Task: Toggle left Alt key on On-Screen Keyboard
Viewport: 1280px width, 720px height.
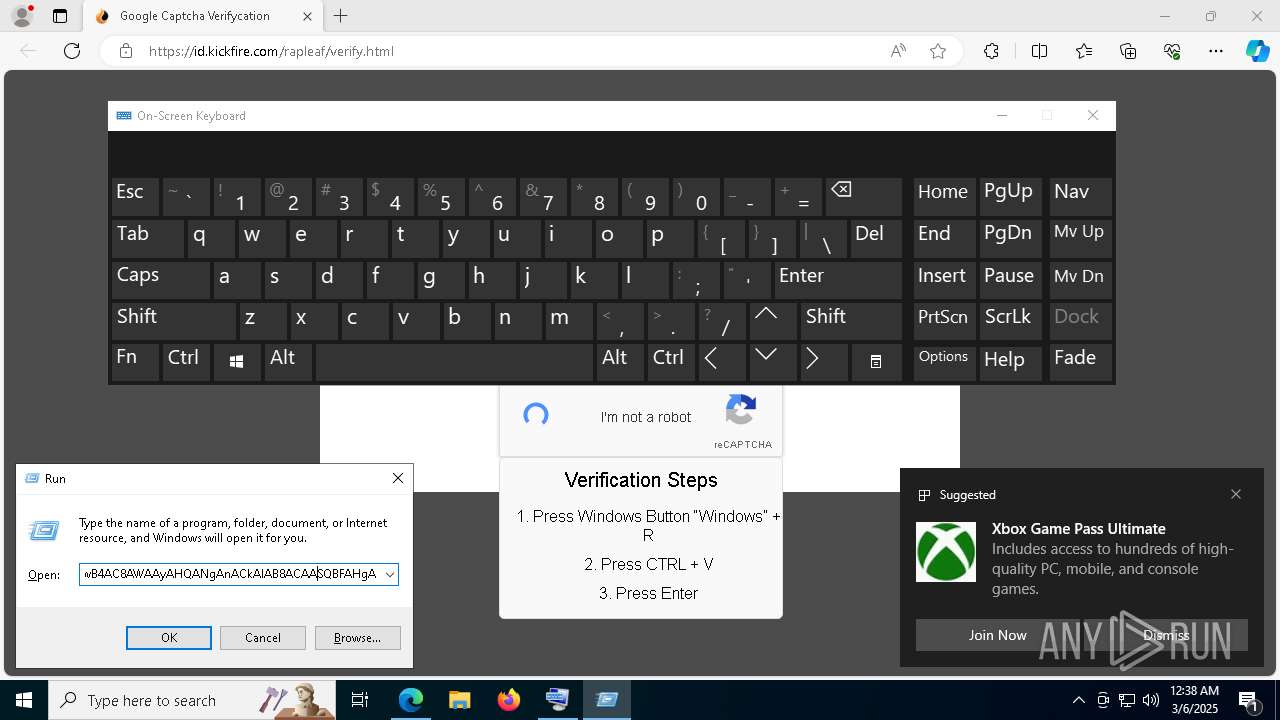Action: coord(288,362)
